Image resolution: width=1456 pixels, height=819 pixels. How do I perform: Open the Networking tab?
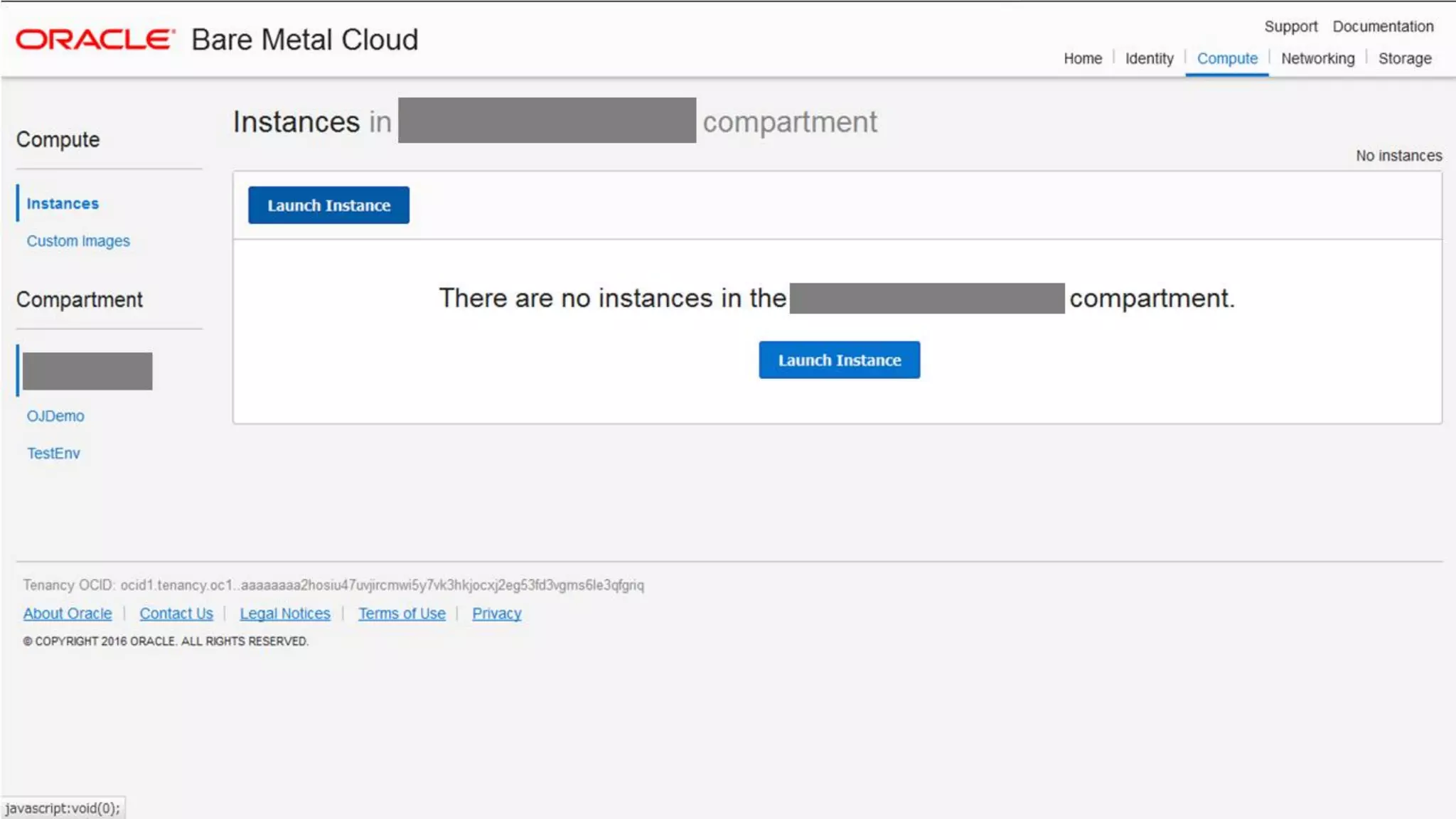click(1317, 58)
